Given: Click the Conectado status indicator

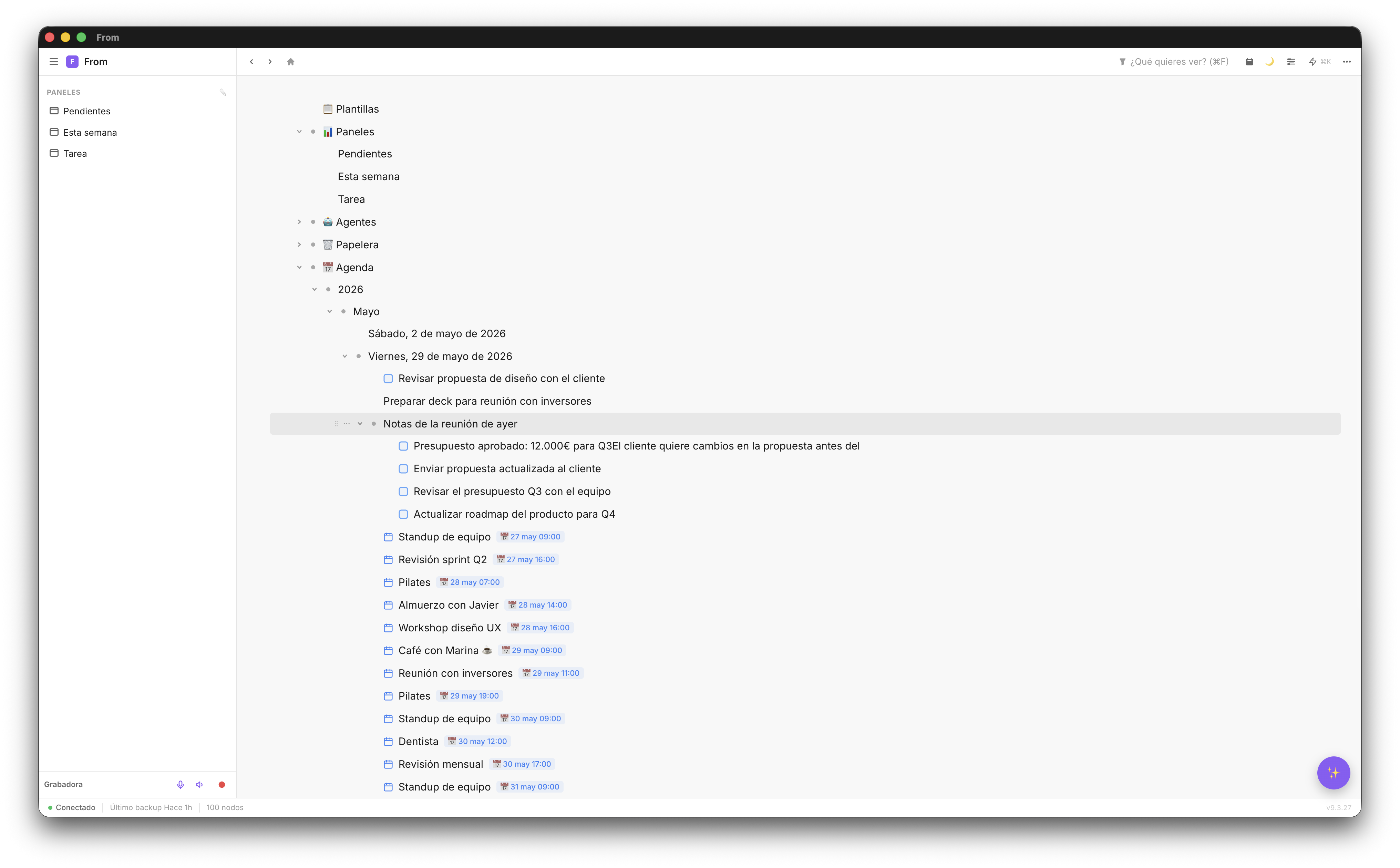Looking at the screenshot, I should (72, 807).
